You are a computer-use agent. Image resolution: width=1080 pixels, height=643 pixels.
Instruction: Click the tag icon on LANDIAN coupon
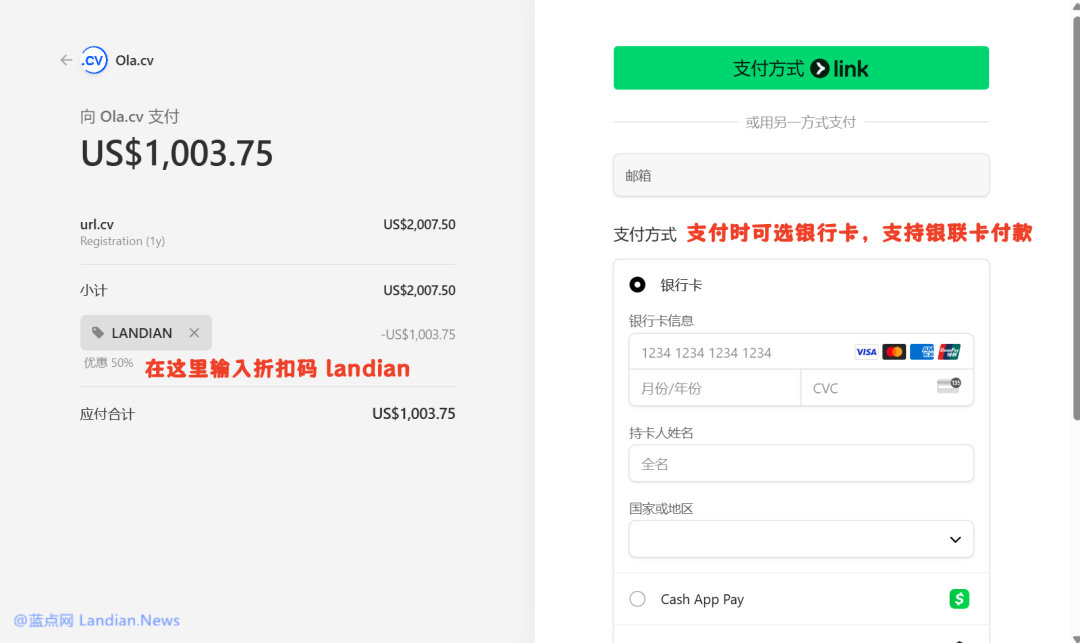(x=98, y=333)
